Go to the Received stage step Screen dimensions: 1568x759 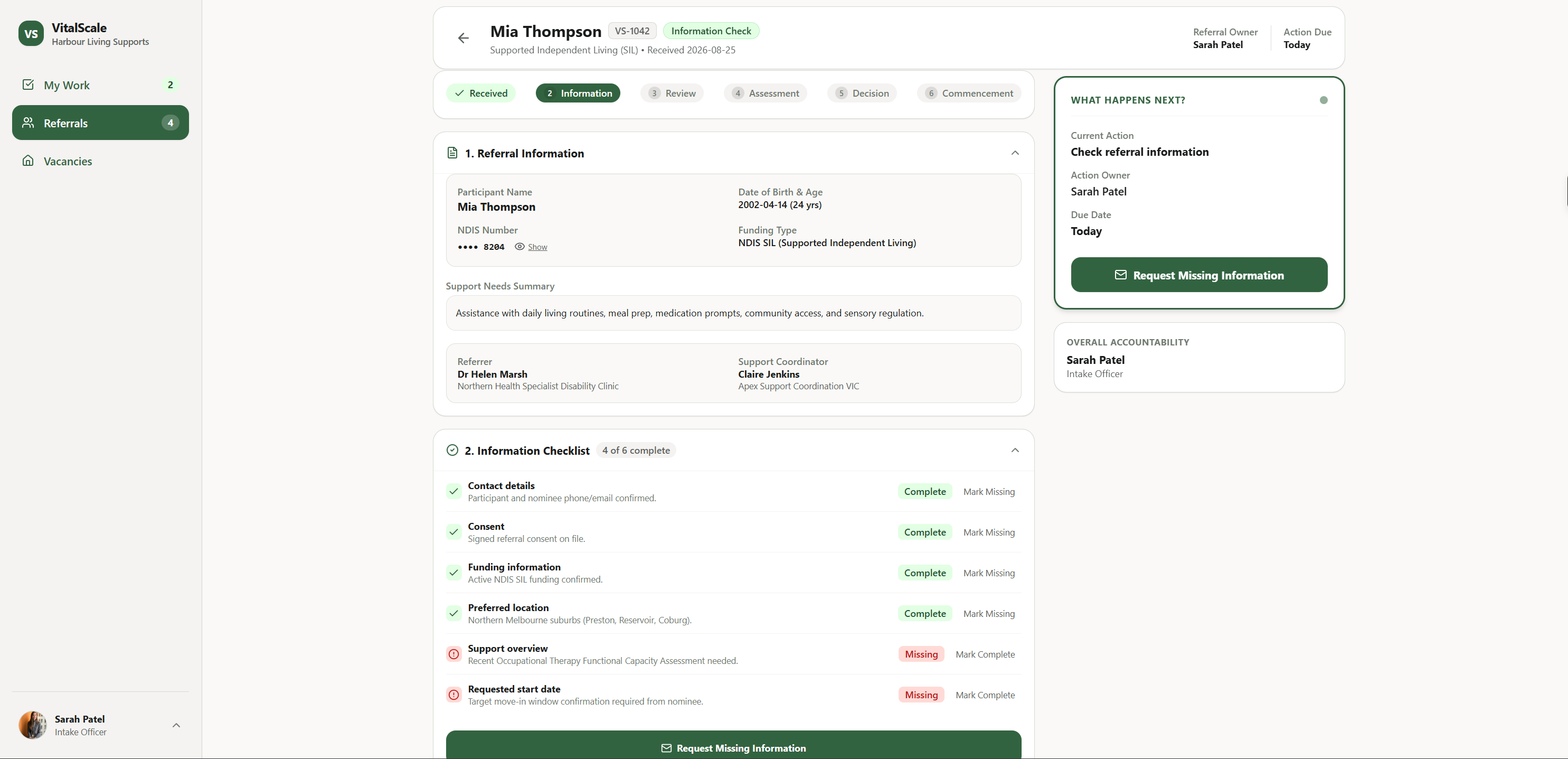[x=481, y=93]
